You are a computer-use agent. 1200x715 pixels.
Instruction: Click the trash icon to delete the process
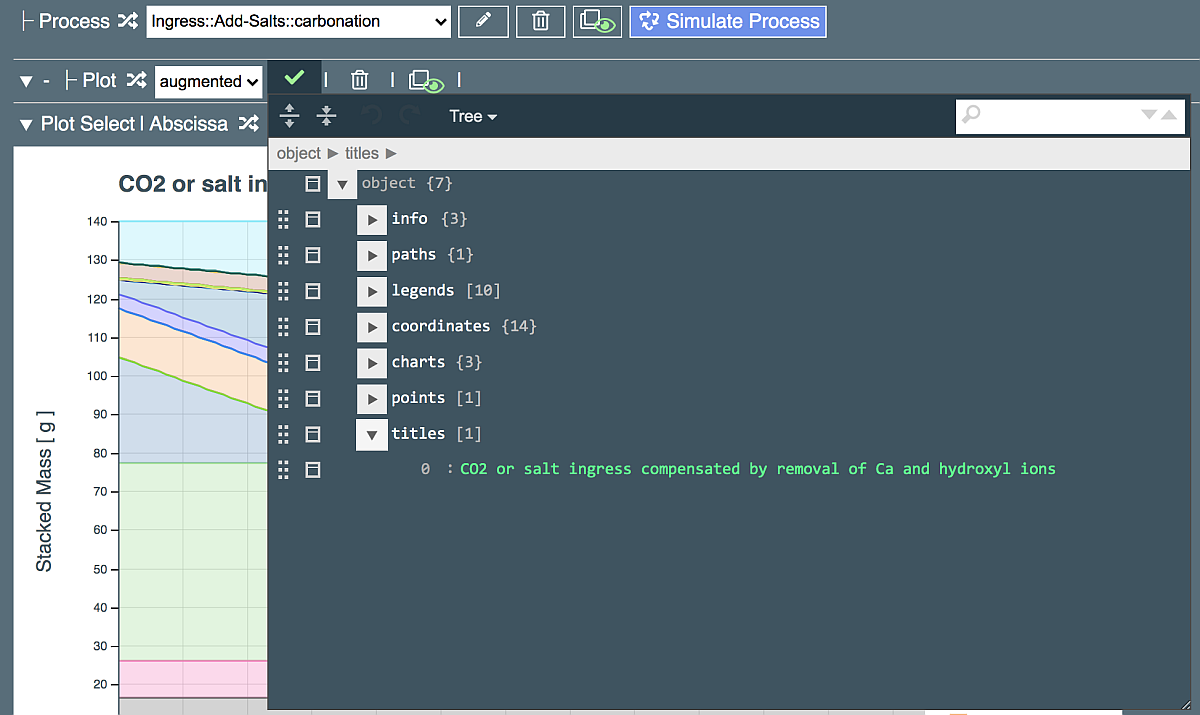tap(540, 21)
